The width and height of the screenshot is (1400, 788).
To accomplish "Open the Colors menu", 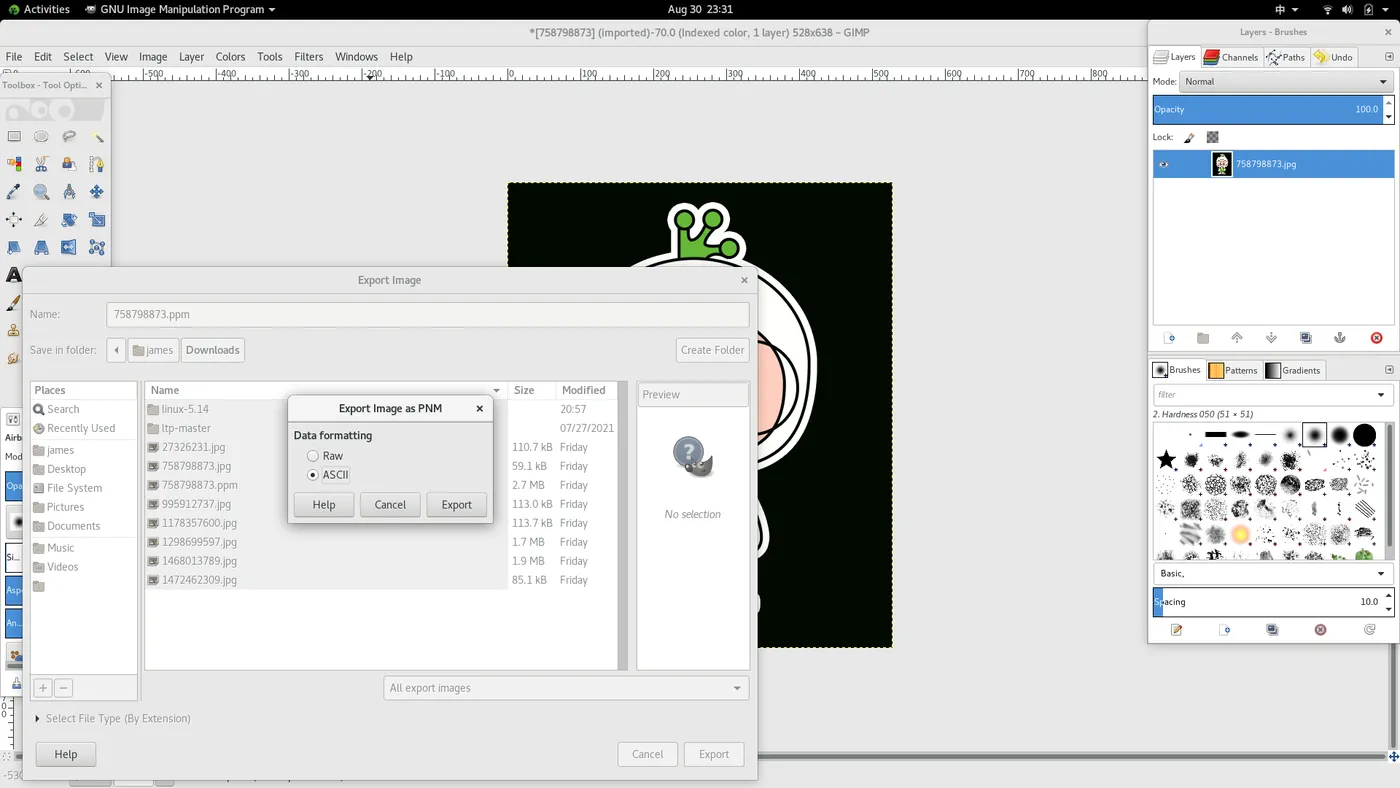I will (231, 57).
